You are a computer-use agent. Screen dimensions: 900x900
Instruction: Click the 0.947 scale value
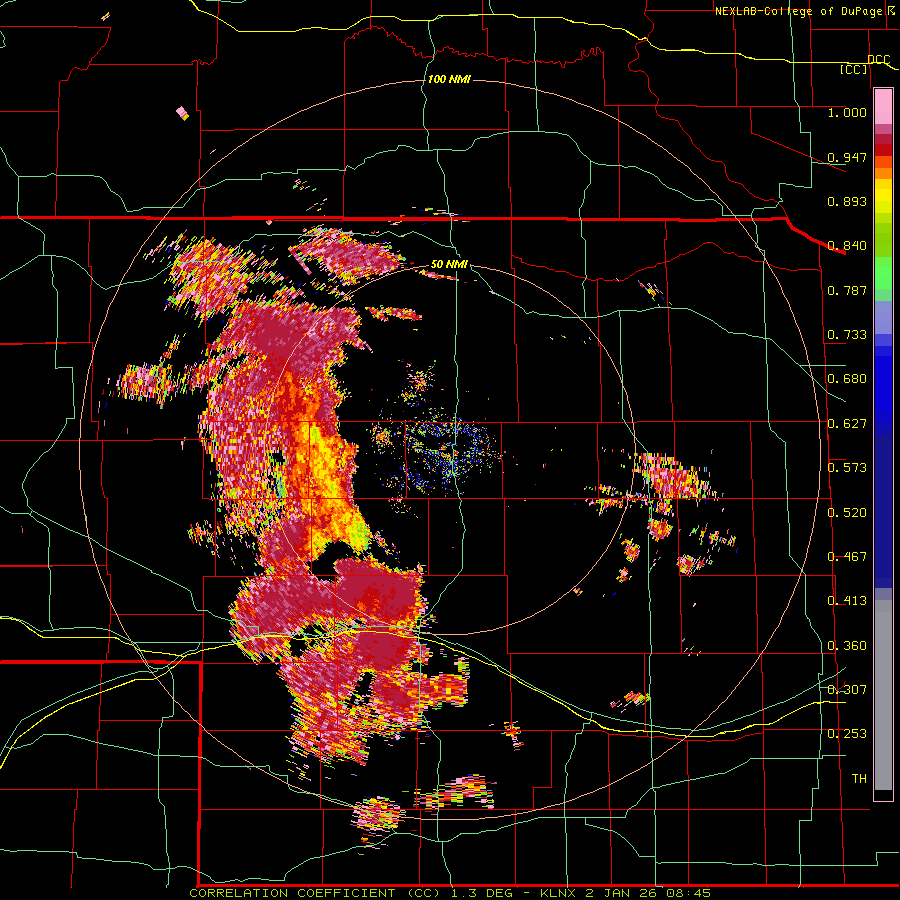[847, 157]
